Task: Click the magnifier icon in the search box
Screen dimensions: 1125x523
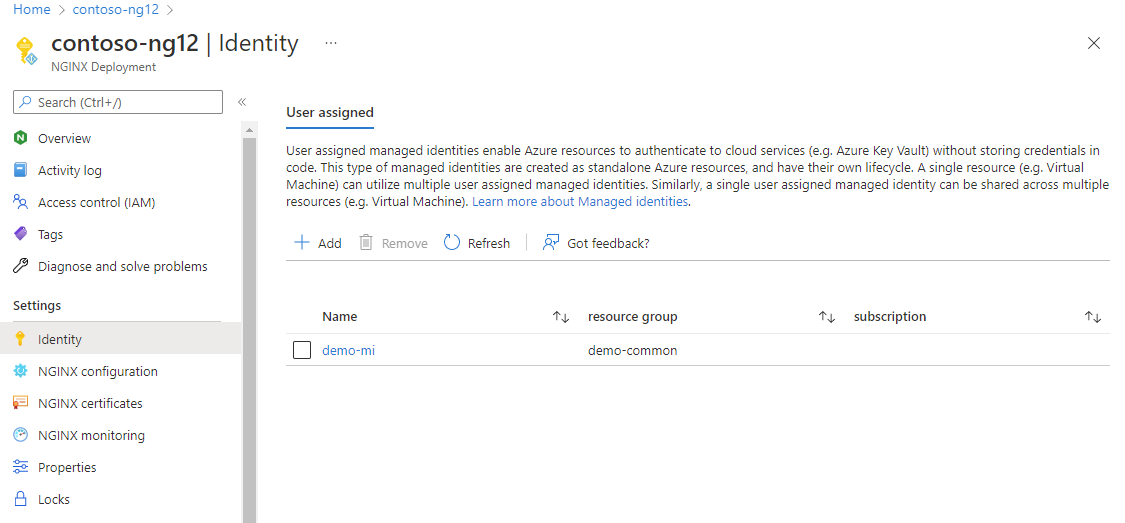Action: [x=25, y=103]
